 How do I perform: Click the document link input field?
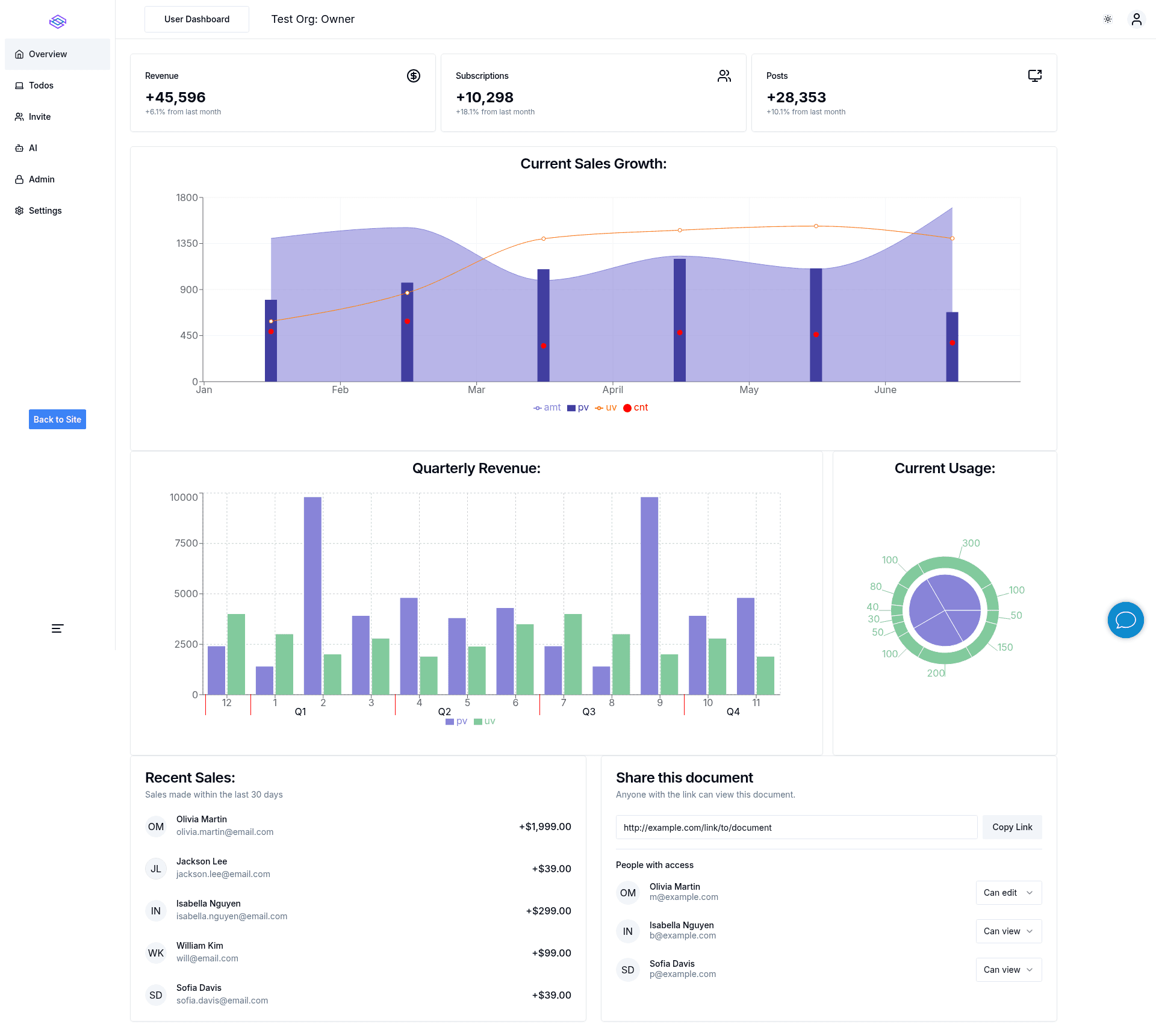tap(797, 827)
